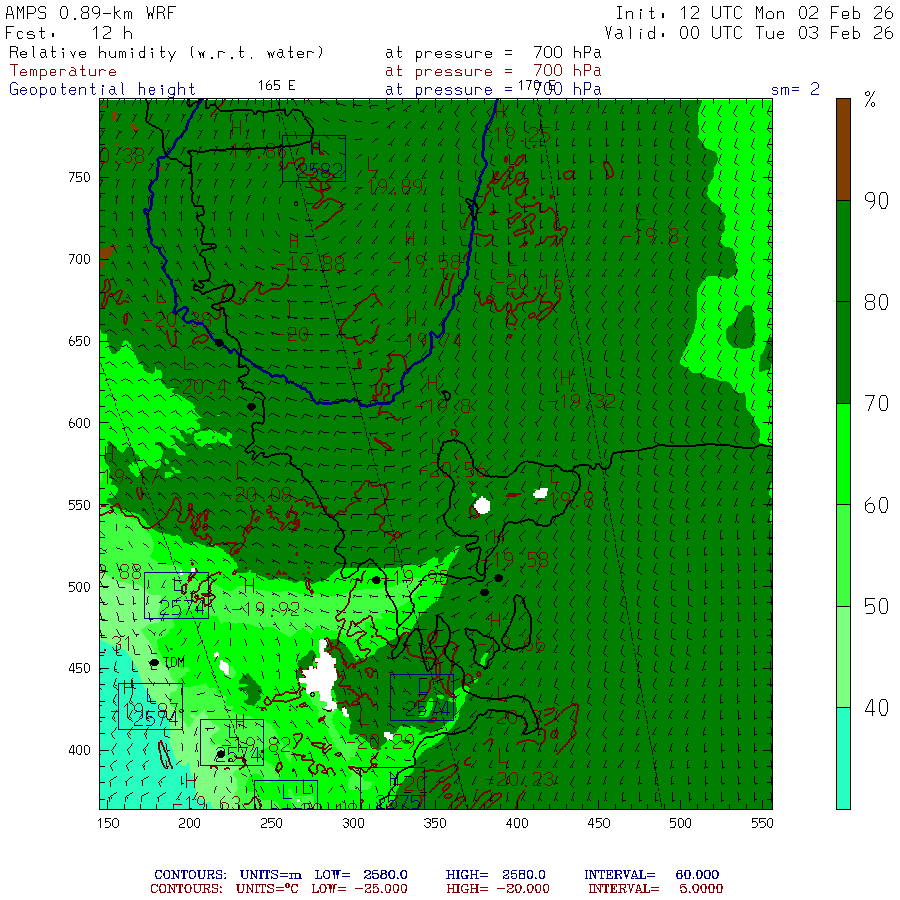
Task: Click the red 'CONTOURS: UNITS=°C' footer text
Action: (x=224, y=889)
